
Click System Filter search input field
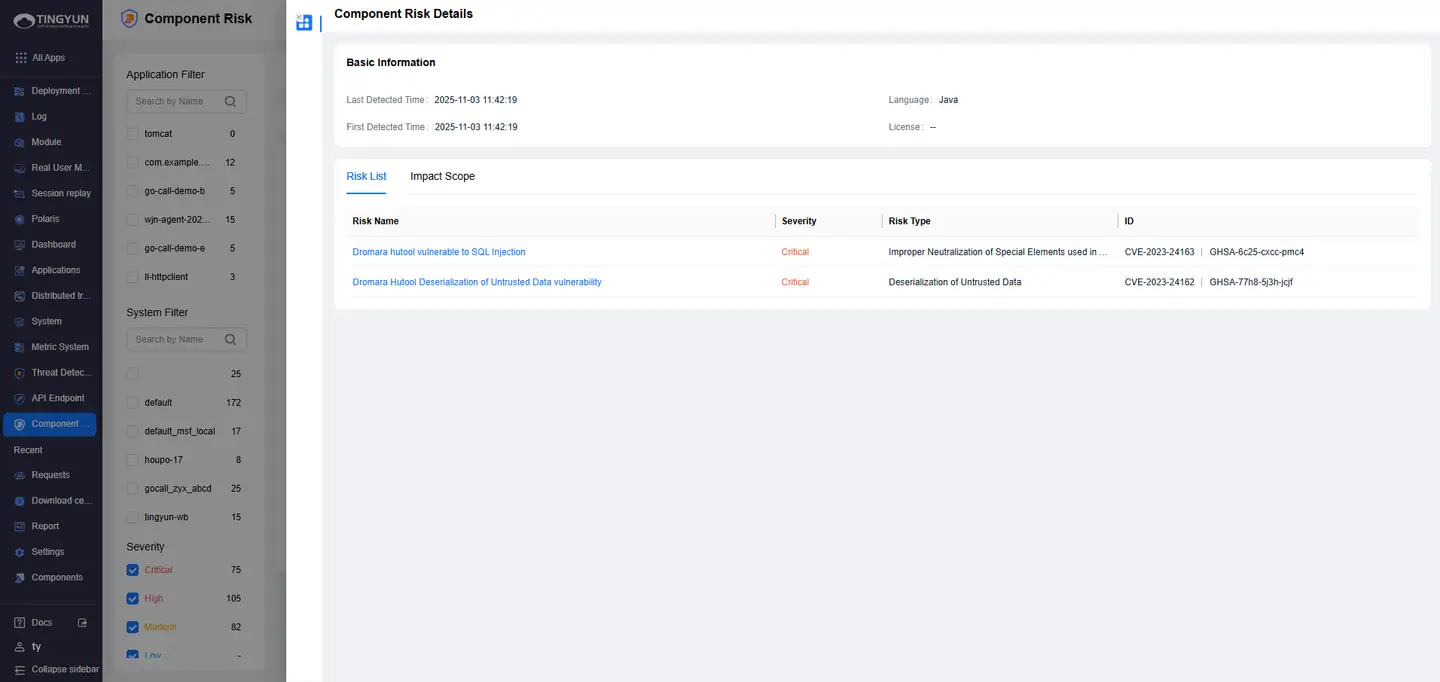coord(175,340)
